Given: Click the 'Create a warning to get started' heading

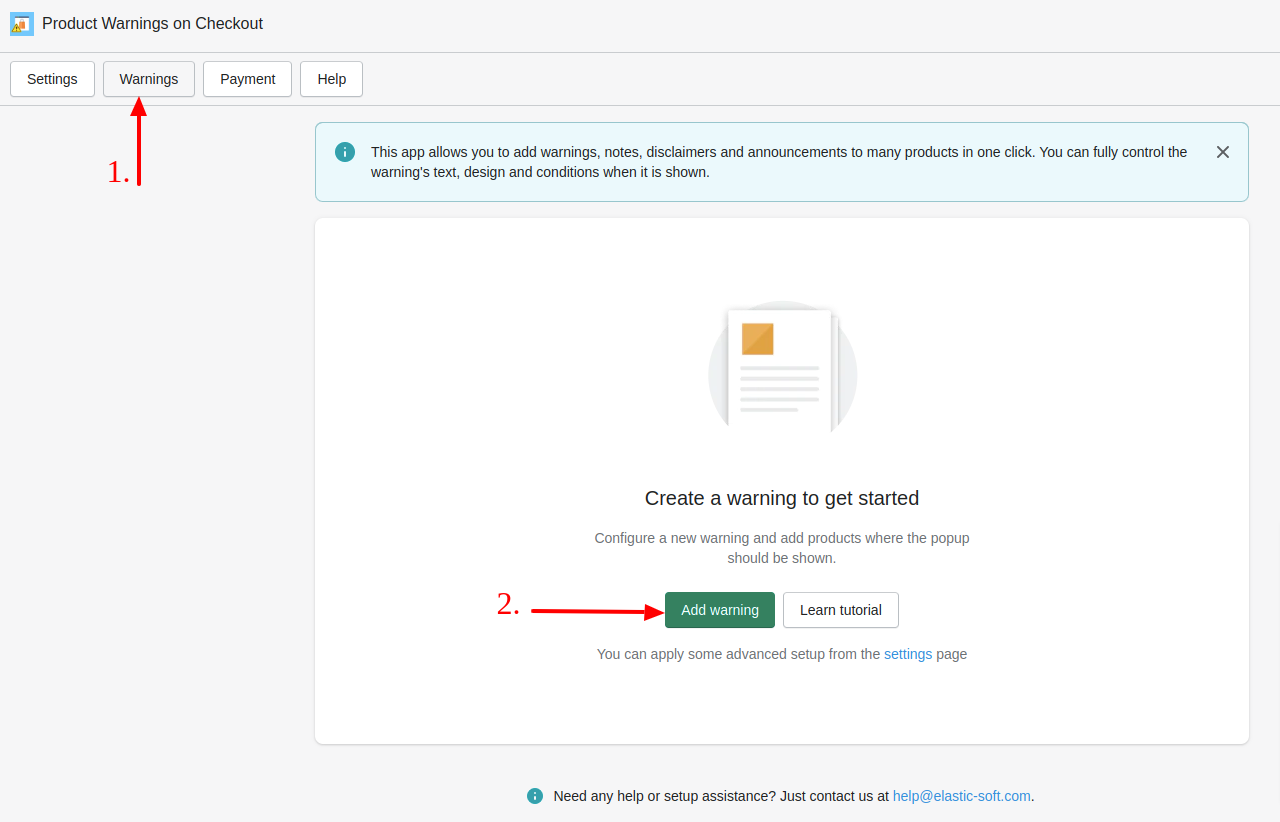Looking at the screenshot, I should click(782, 498).
